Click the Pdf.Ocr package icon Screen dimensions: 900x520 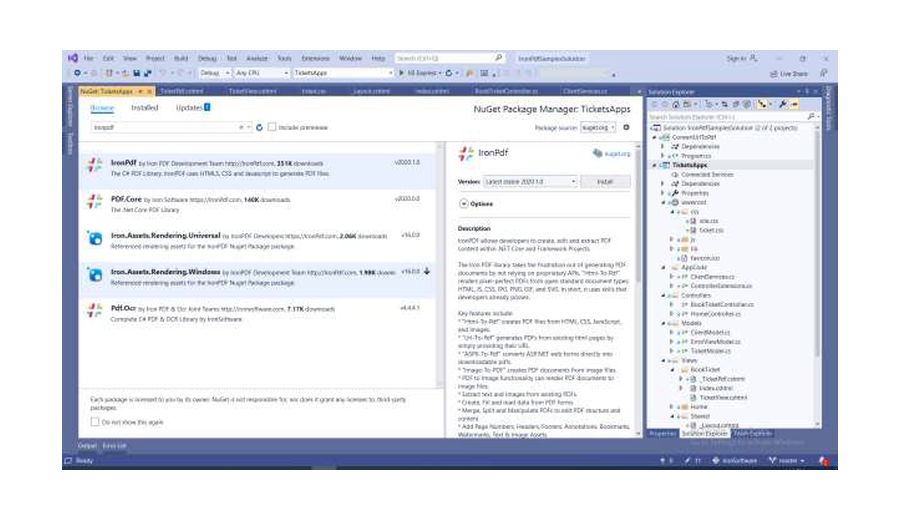pyautogui.click(x=95, y=311)
